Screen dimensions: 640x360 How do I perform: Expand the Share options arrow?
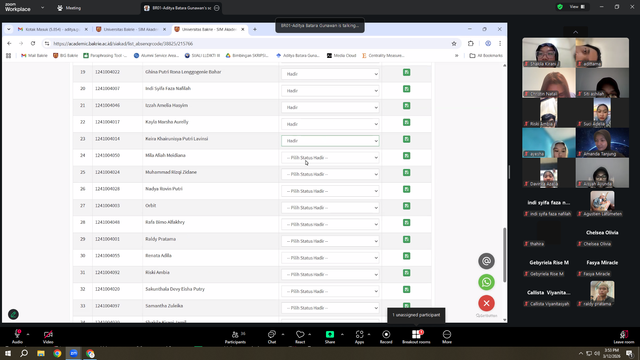click(x=342, y=334)
